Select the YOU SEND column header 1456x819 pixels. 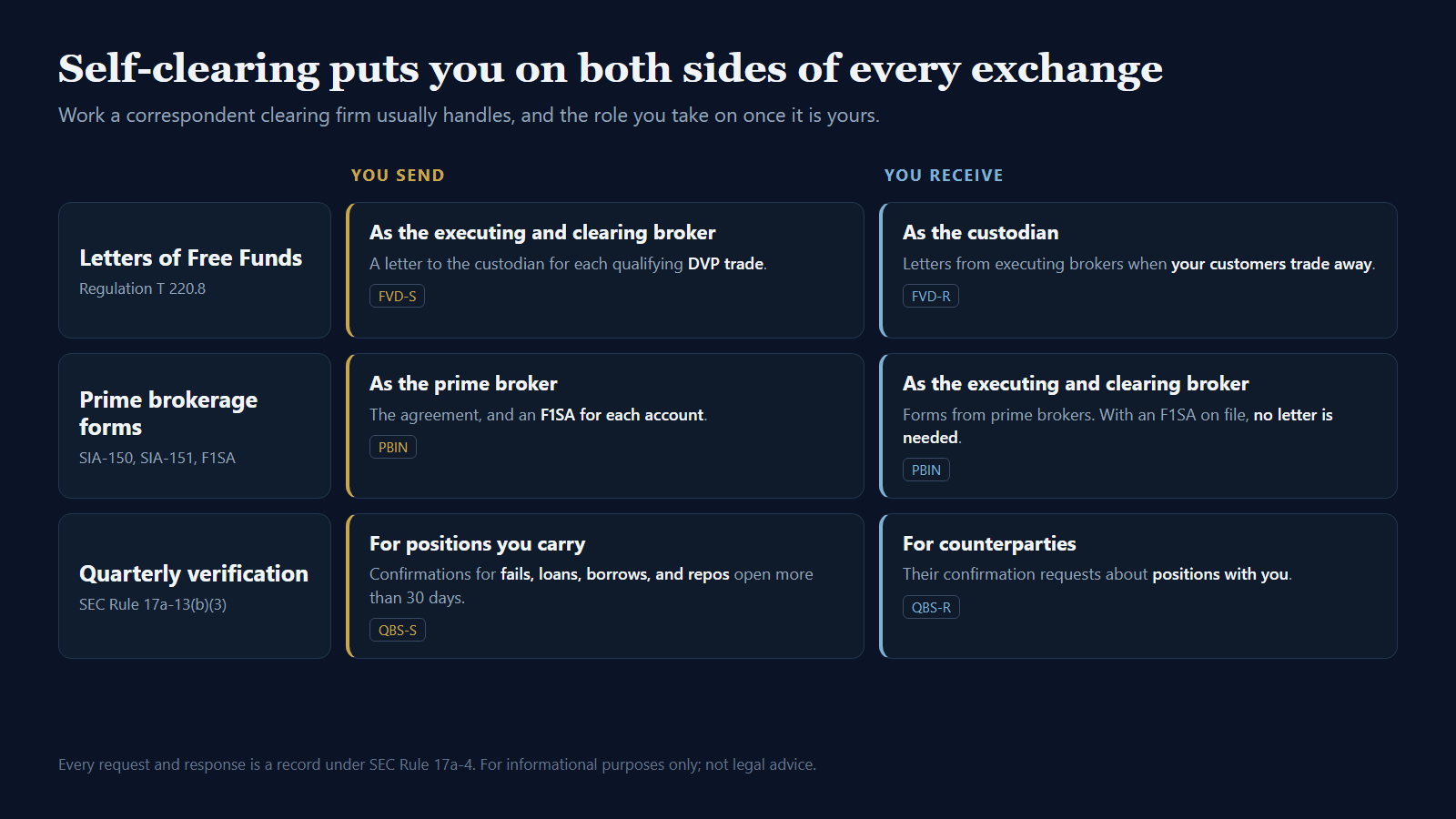(398, 176)
